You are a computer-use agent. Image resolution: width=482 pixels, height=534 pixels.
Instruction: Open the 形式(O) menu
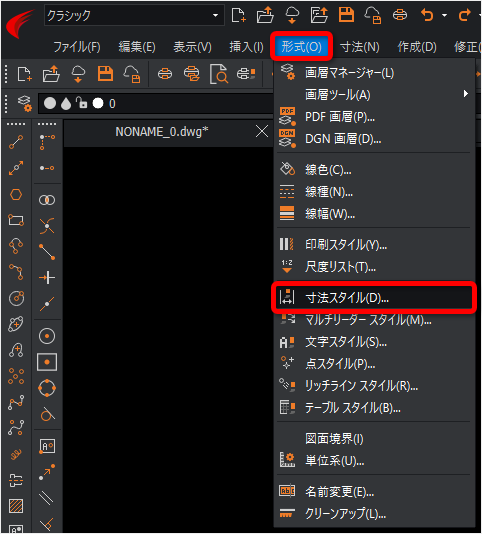pos(301,46)
